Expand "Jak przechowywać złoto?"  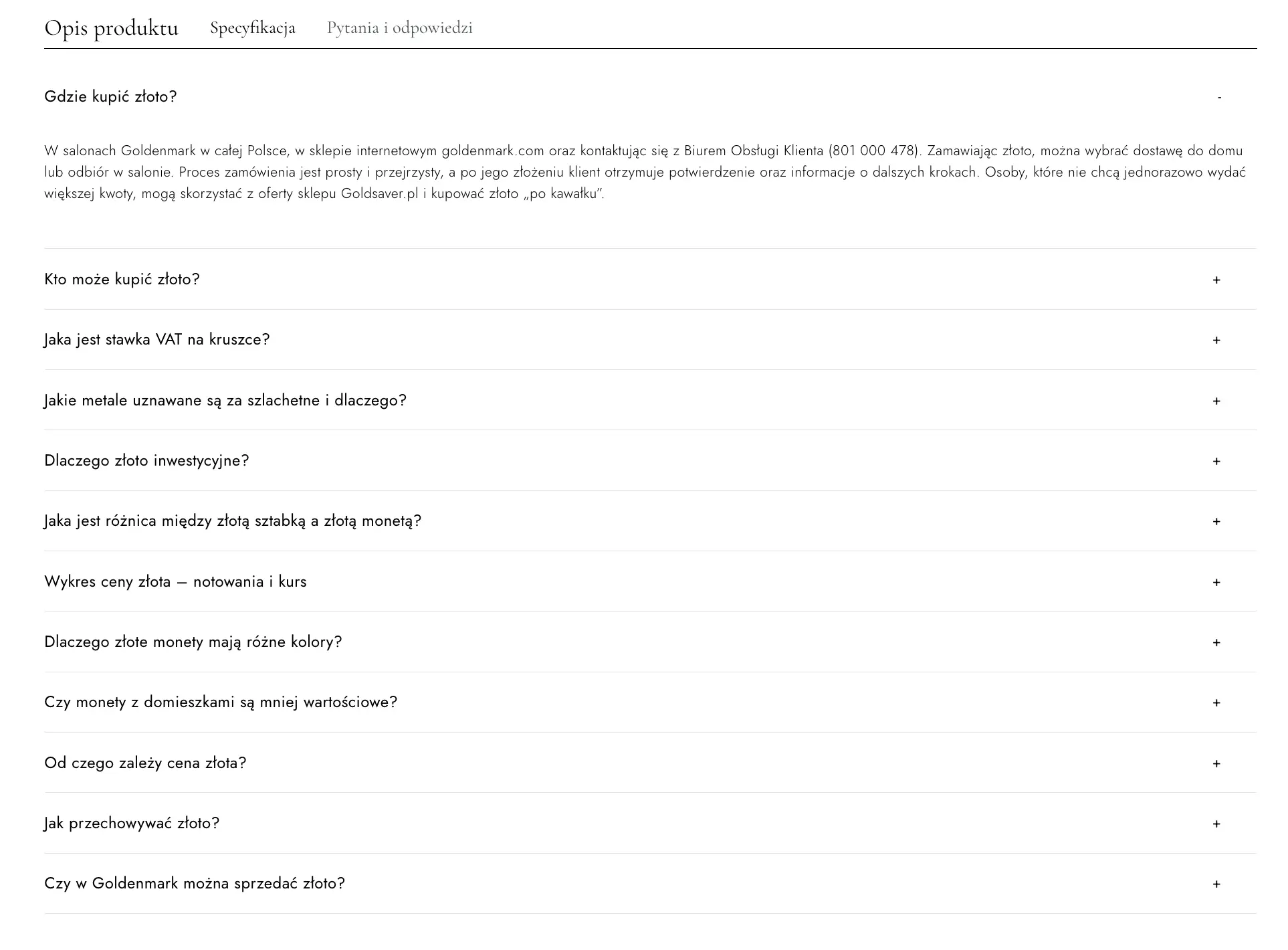pos(1216,823)
